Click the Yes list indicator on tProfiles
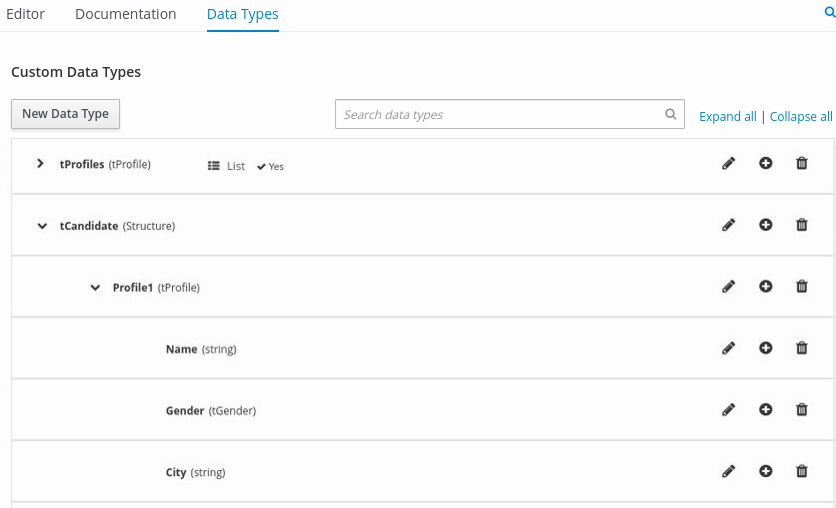This screenshot has width=836, height=508. click(x=270, y=166)
